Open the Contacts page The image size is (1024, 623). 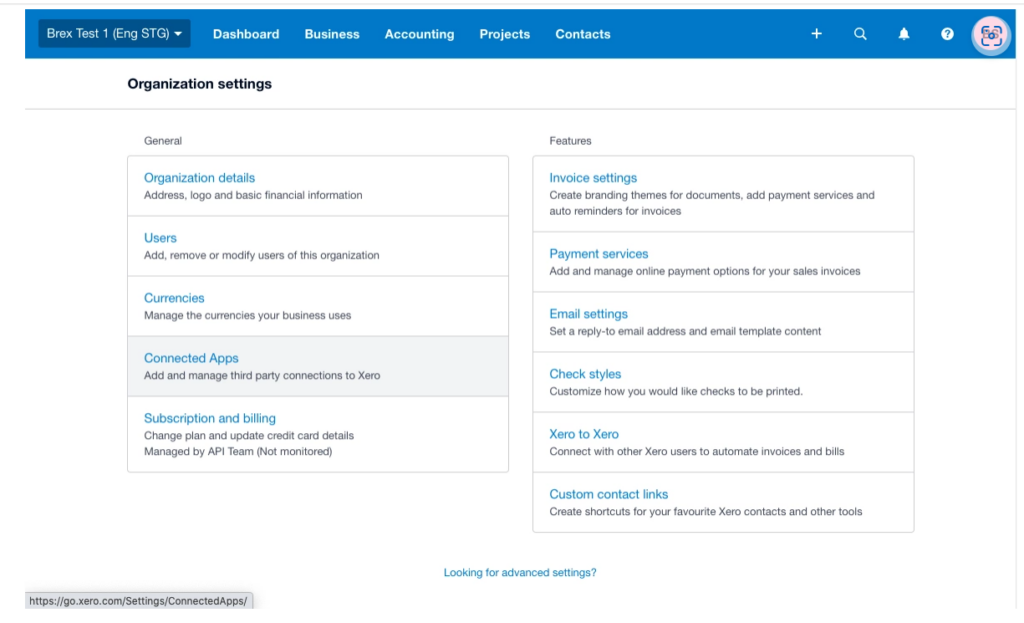[x=582, y=33]
